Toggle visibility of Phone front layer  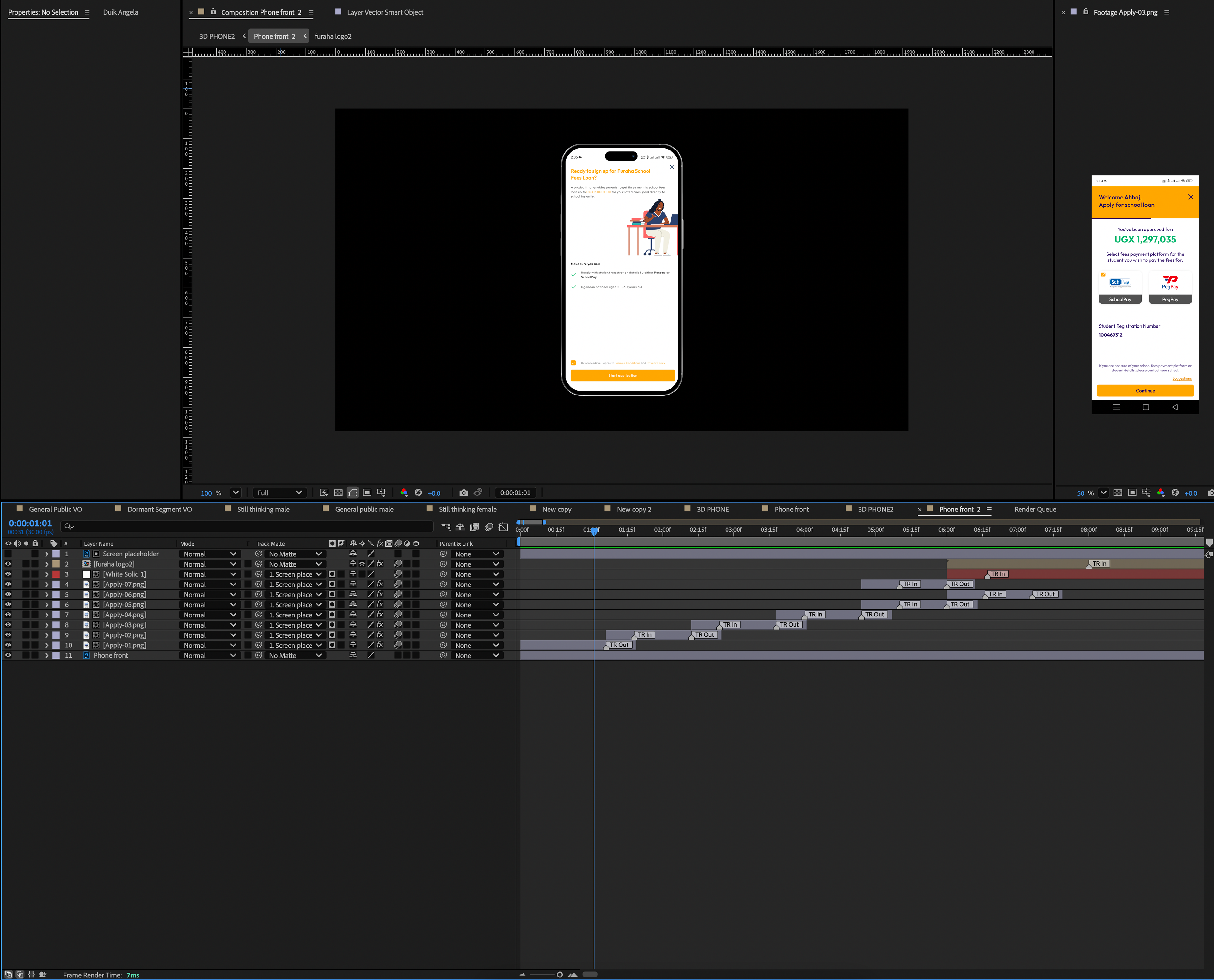(8, 655)
